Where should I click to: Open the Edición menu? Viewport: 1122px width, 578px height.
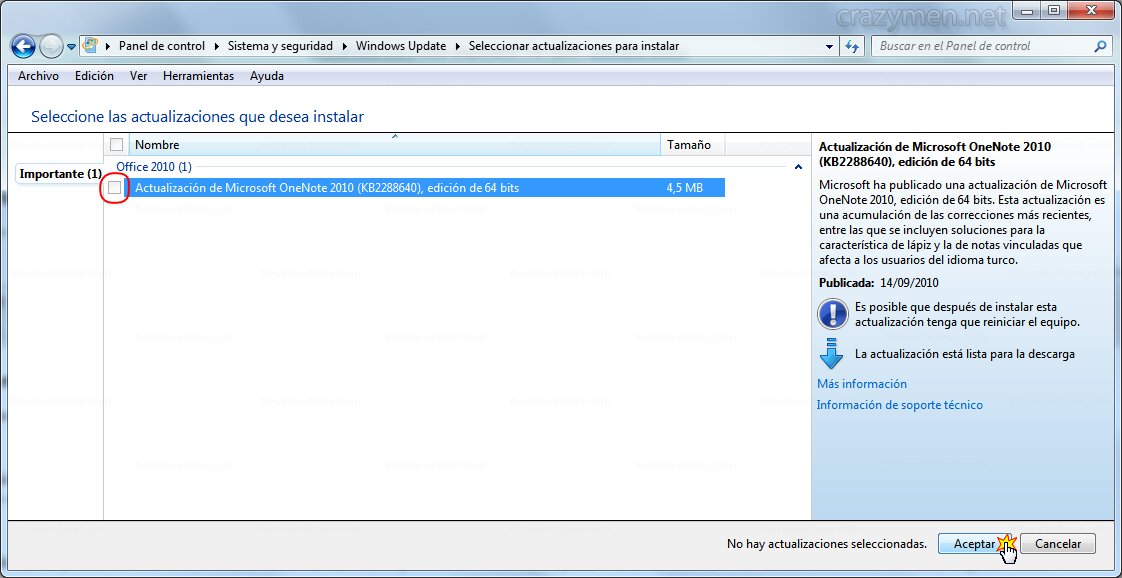pos(94,76)
